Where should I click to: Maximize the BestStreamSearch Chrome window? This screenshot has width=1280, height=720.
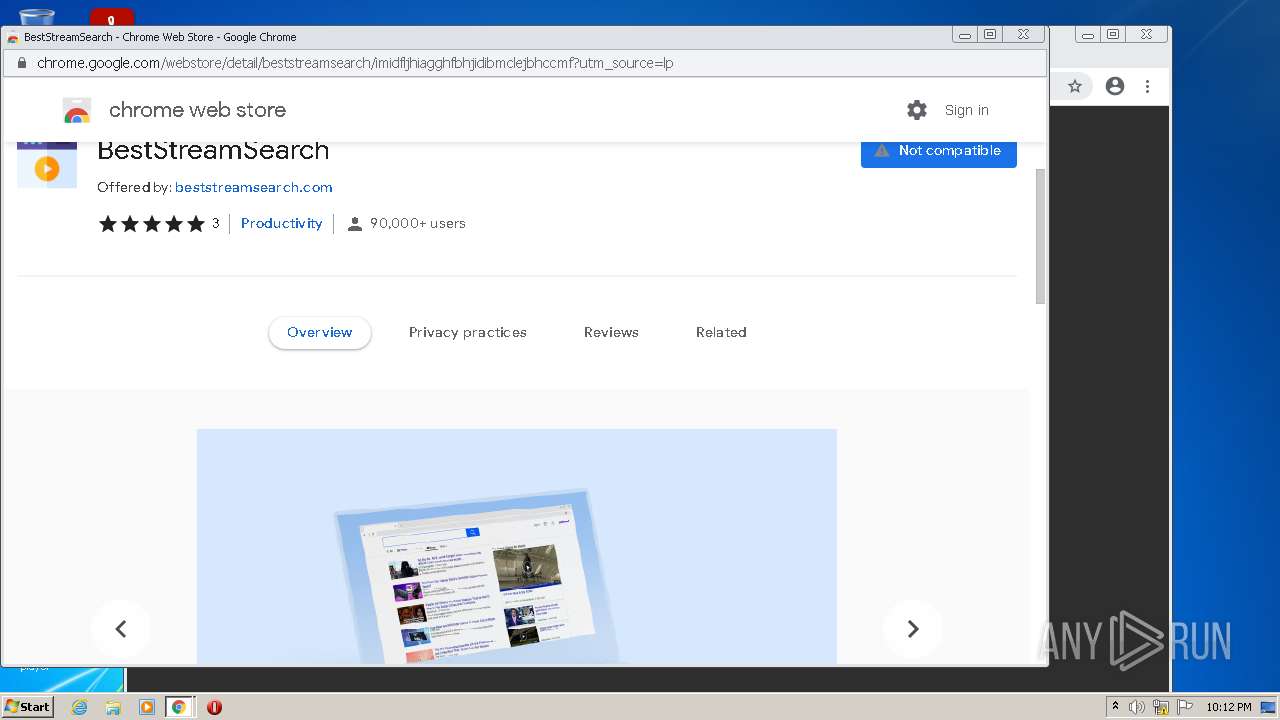point(990,35)
